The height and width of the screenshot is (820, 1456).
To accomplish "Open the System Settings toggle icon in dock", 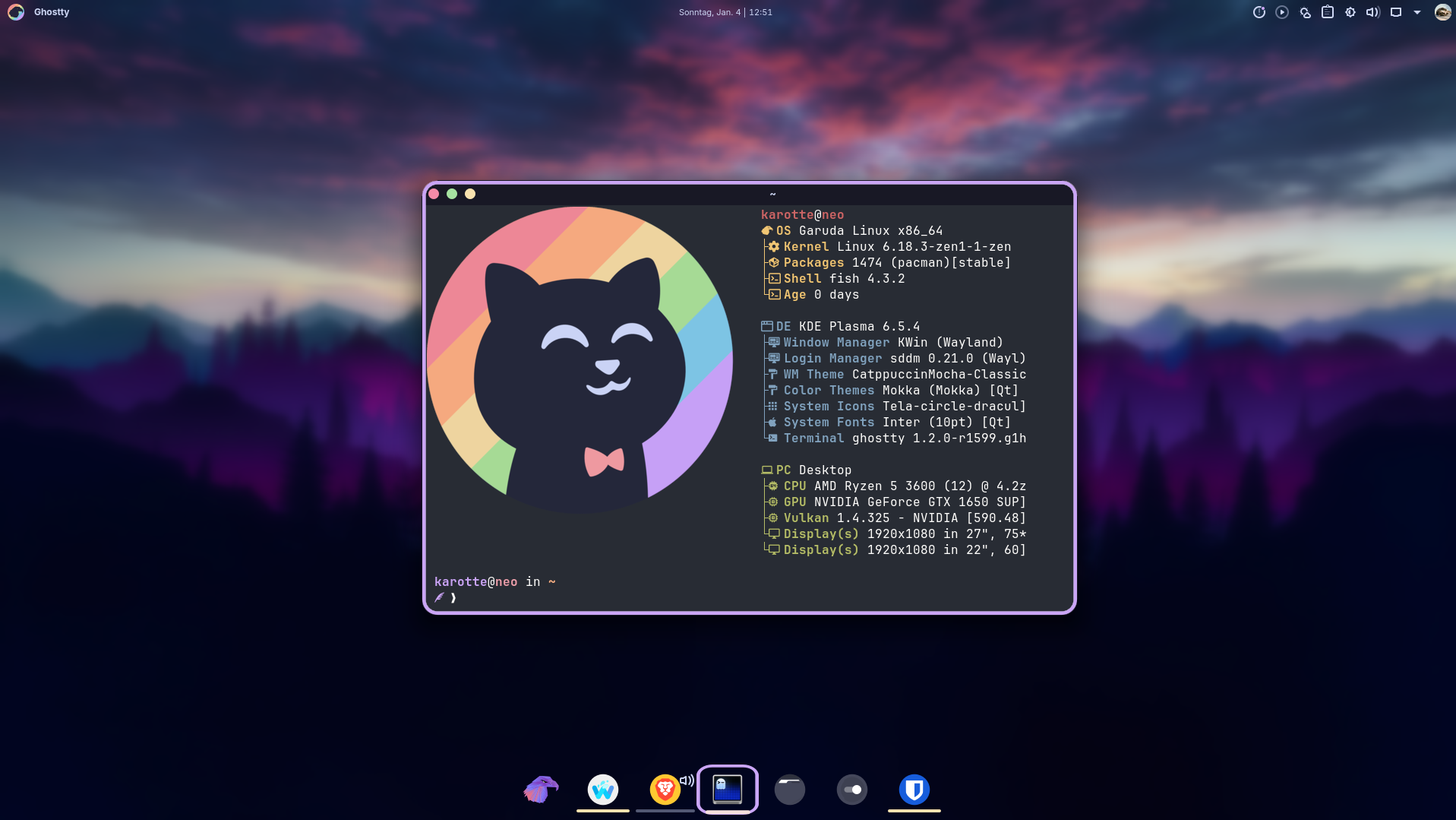I will 851,790.
